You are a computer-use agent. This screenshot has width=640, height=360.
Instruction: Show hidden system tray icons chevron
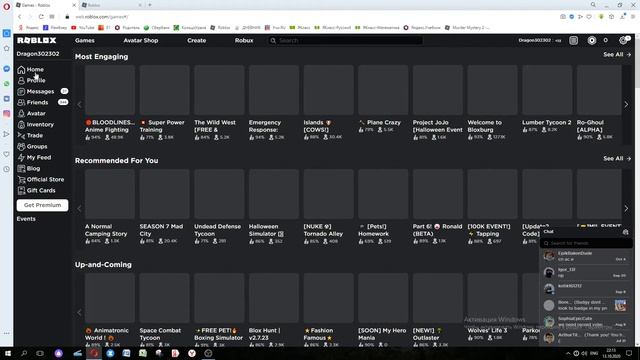pyautogui.click(x=568, y=353)
